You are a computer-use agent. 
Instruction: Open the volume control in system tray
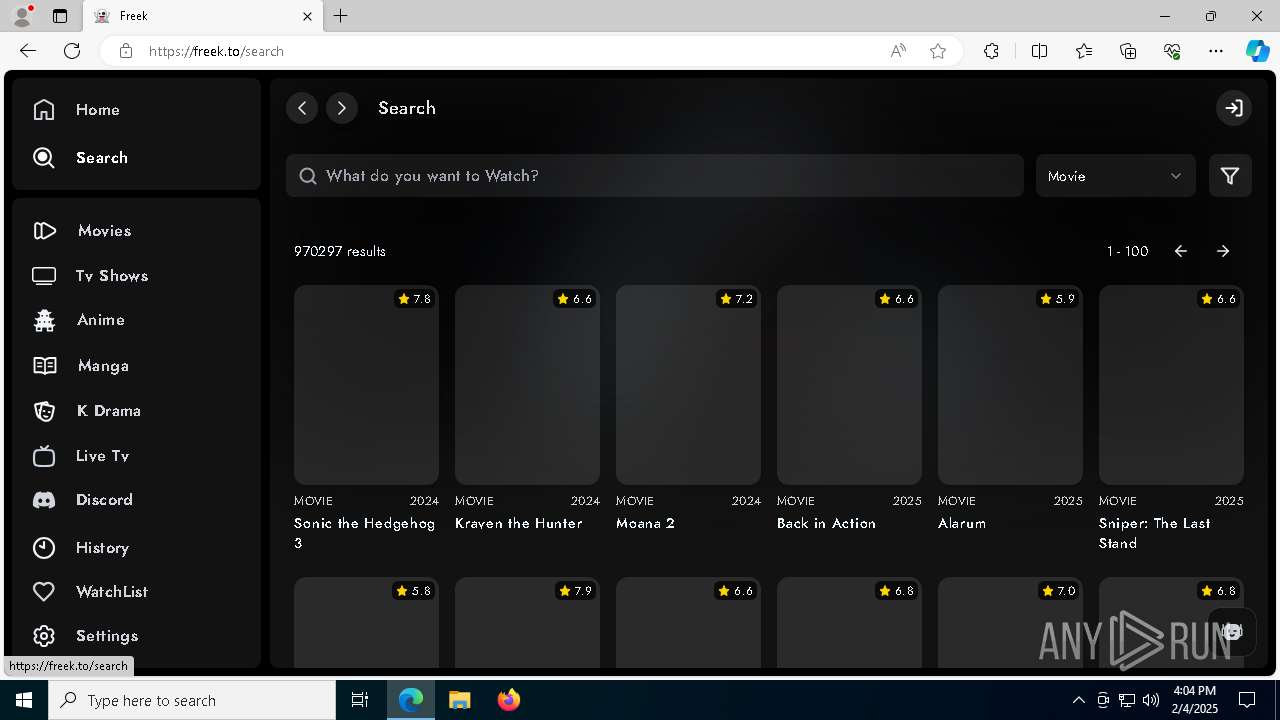(1150, 700)
